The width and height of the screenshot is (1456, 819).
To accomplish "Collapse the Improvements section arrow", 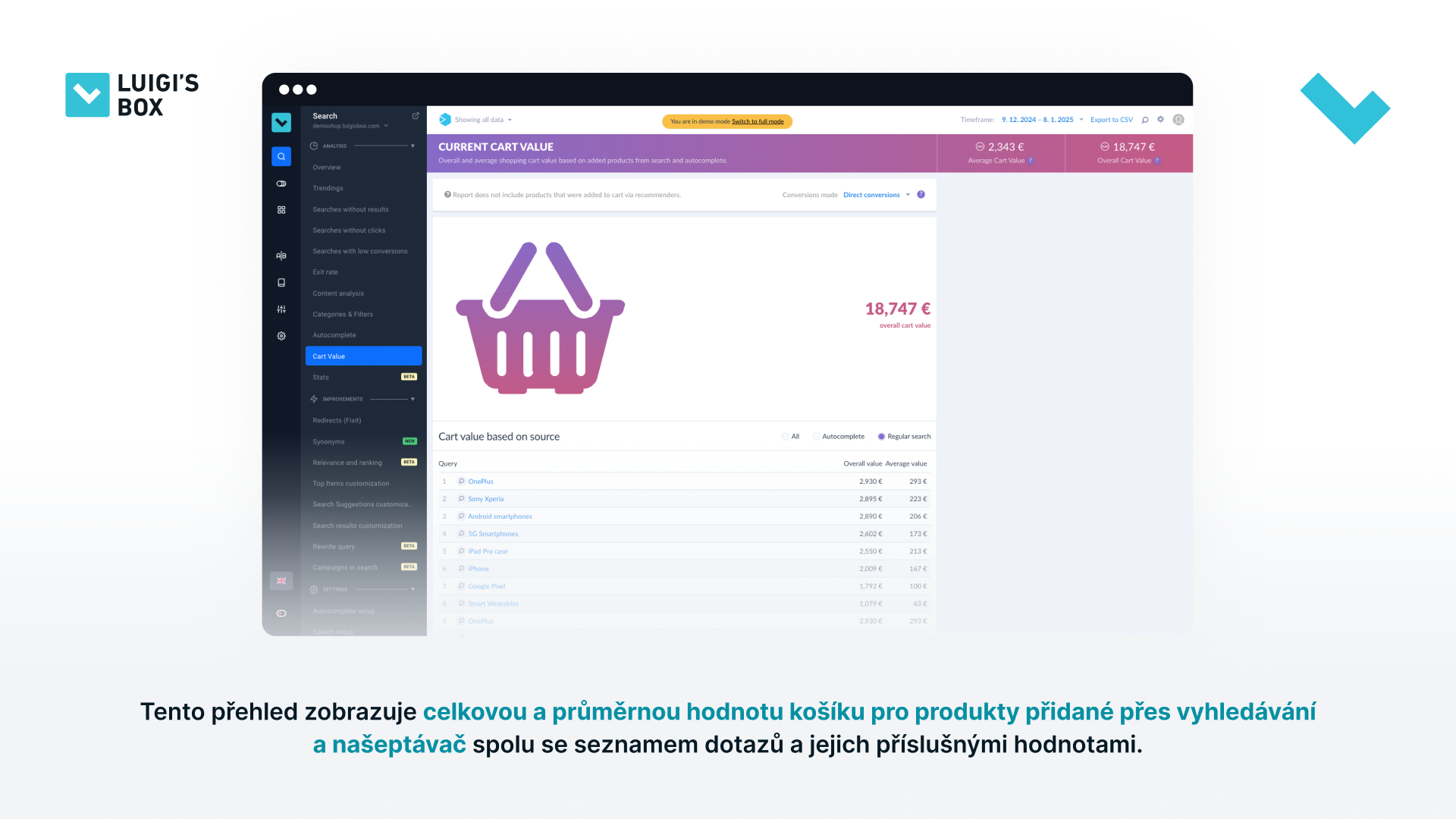I will [x=413, y=399].
